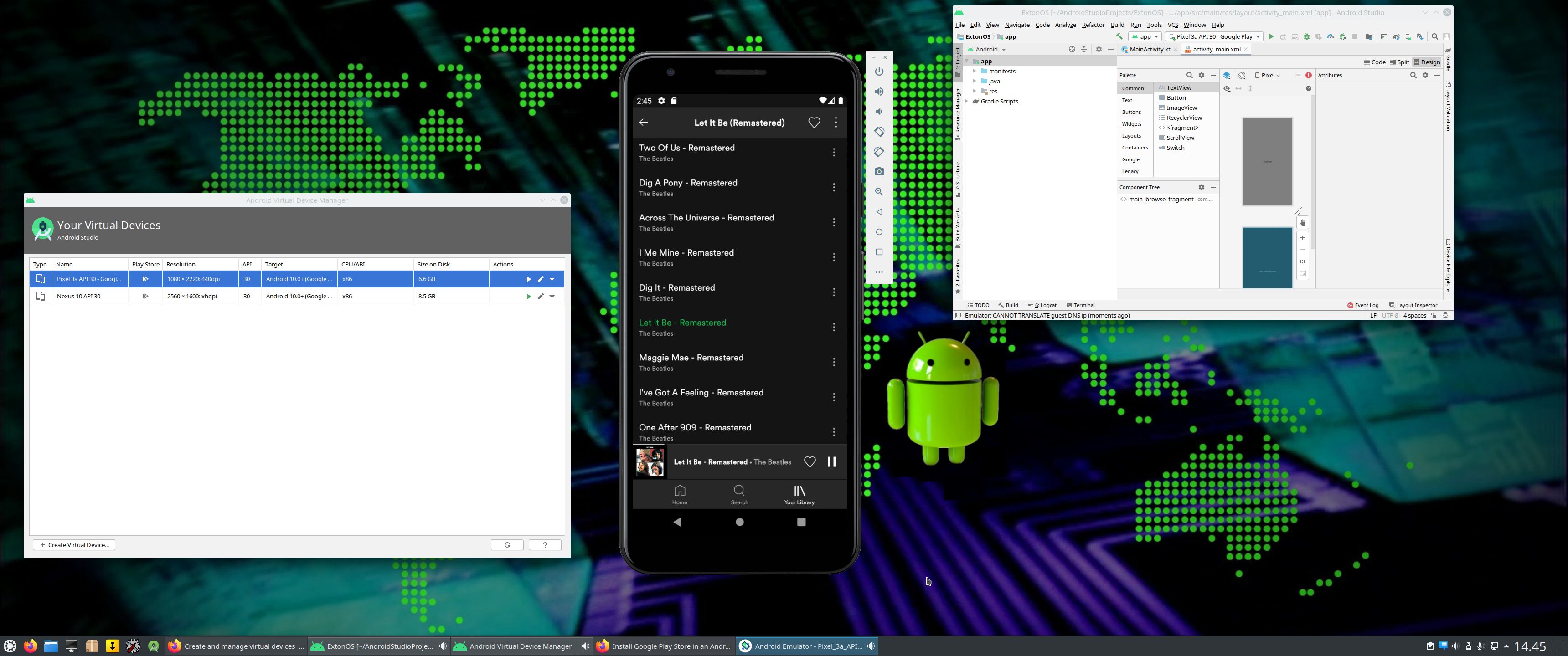Viewport: 1568px width, 656px height.
Task: Play Across The Universe - Remastered track
Action: coord(706,222)
